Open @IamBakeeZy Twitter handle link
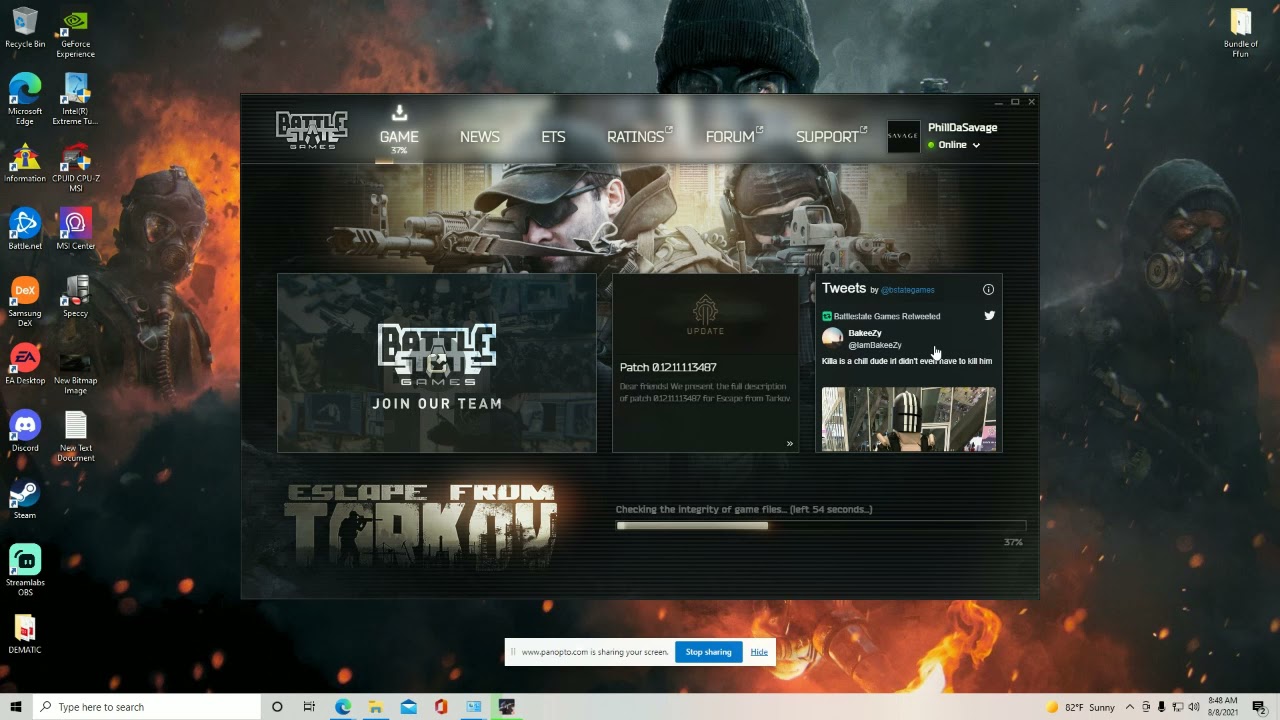1280x720 pixels. tap(875, 345)
